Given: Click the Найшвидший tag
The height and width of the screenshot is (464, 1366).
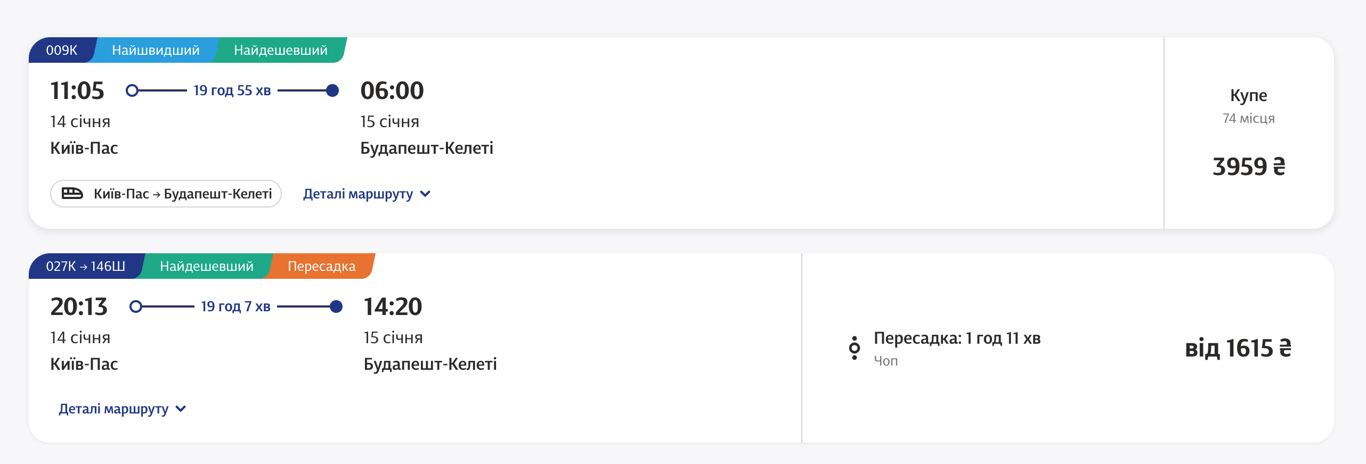Looking at the screenshot, I should tap(155, 50).
